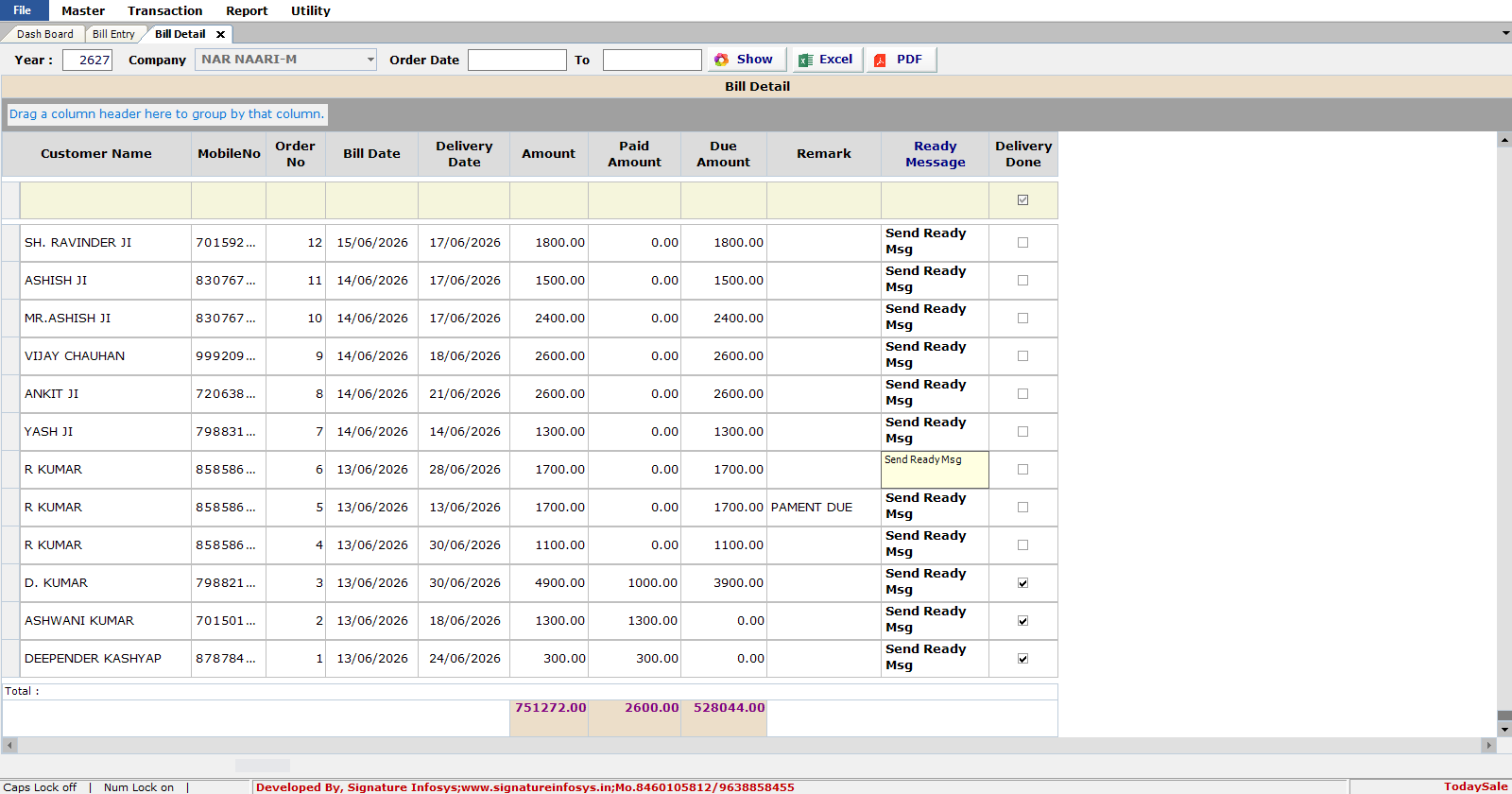Sort by Due Amount column header

click(724, 154)
